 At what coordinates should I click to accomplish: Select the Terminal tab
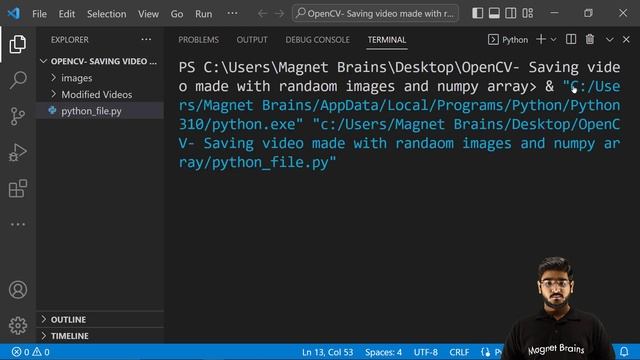click(x=387, y=40)
